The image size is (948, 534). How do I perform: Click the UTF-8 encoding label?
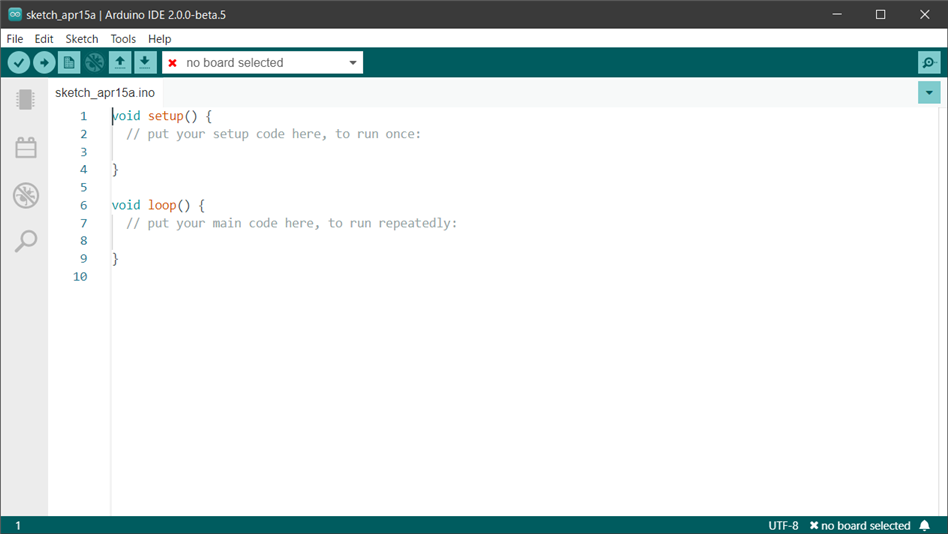(x=783, y=526)
